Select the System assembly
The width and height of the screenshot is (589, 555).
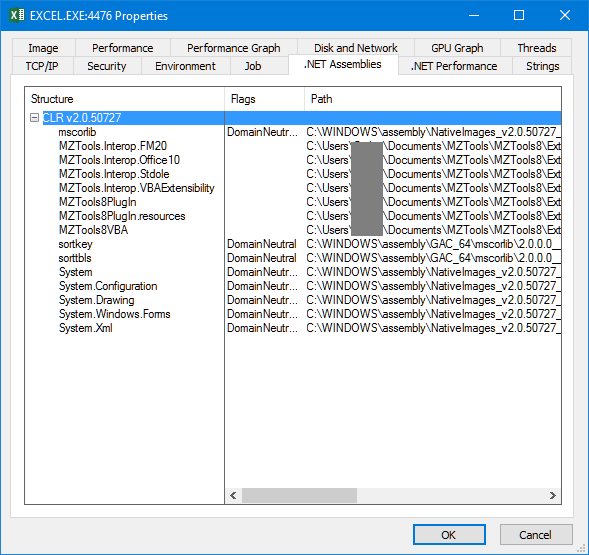pyautogui.click(x=76, y=272)
